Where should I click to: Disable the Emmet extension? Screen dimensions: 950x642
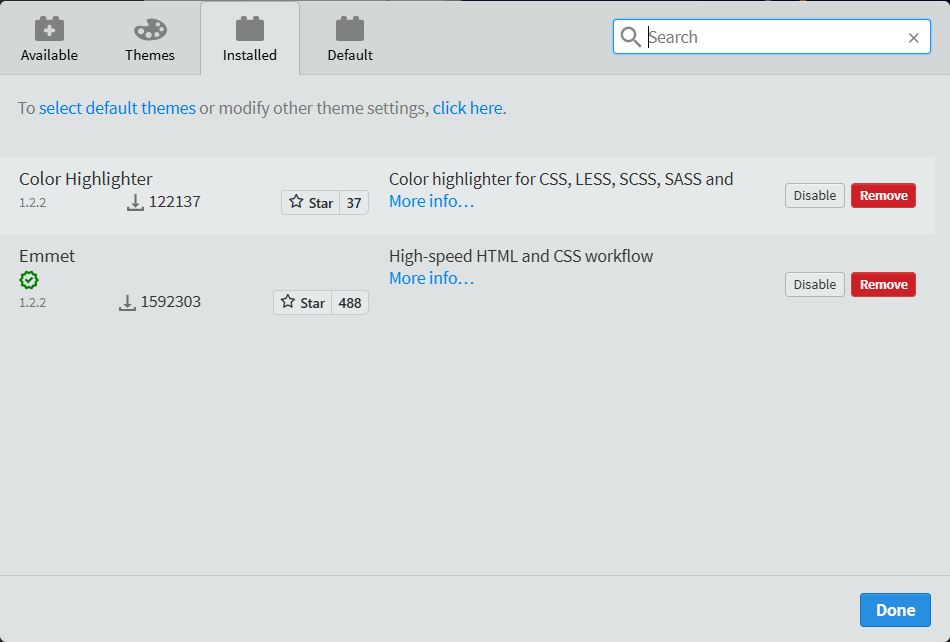pos(813,284)
